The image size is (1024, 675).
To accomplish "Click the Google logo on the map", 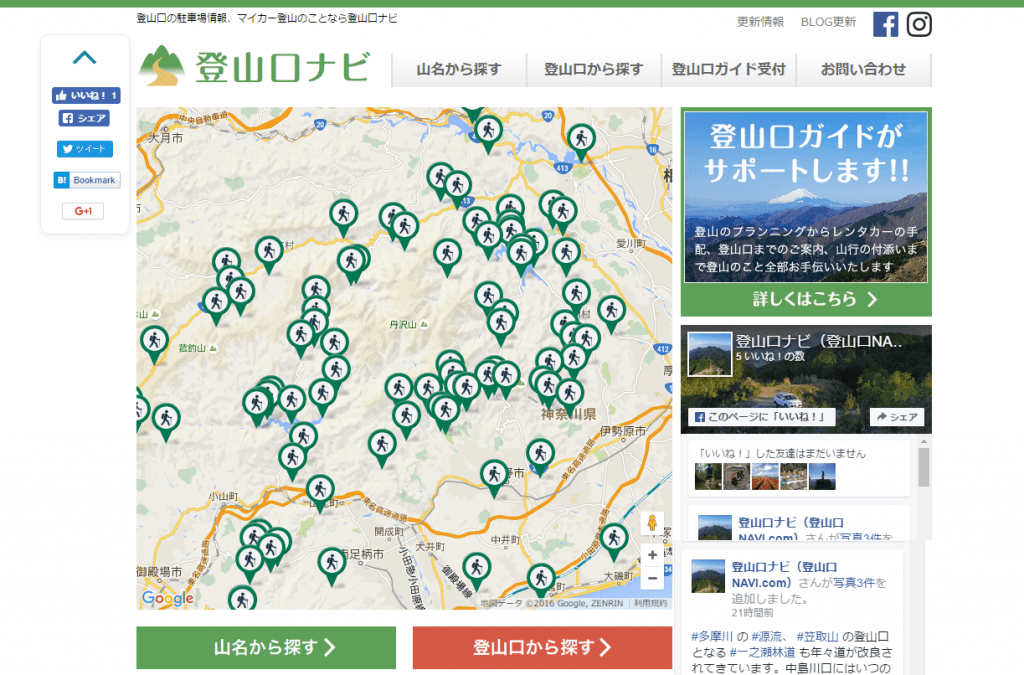I will 168,598.
